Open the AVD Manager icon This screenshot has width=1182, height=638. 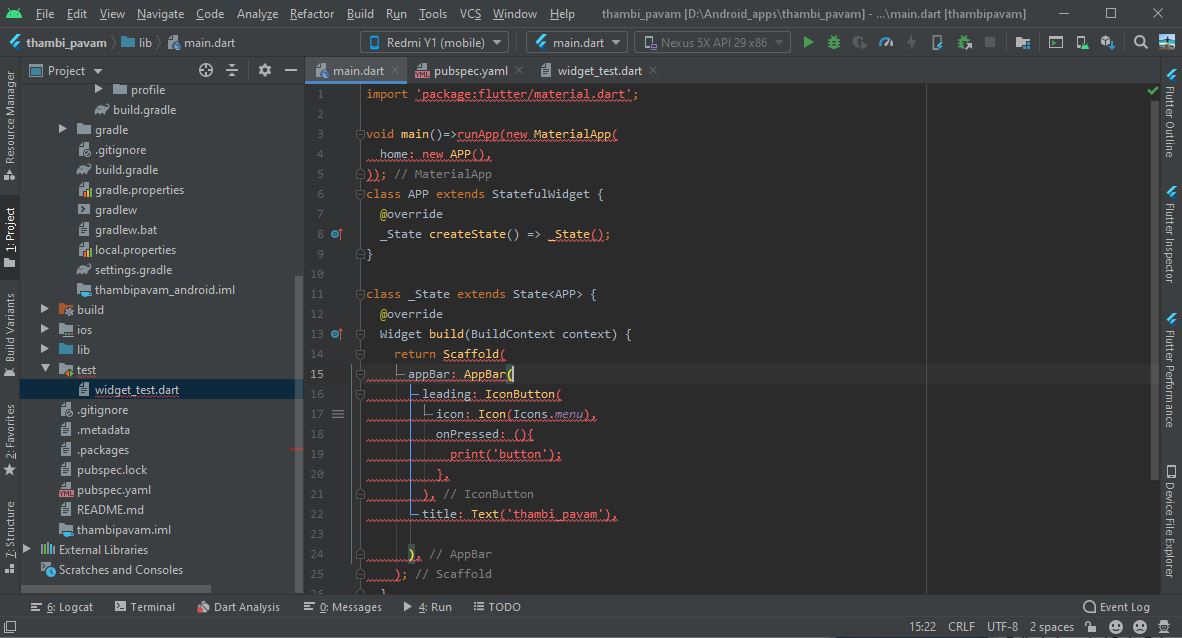1082,42
